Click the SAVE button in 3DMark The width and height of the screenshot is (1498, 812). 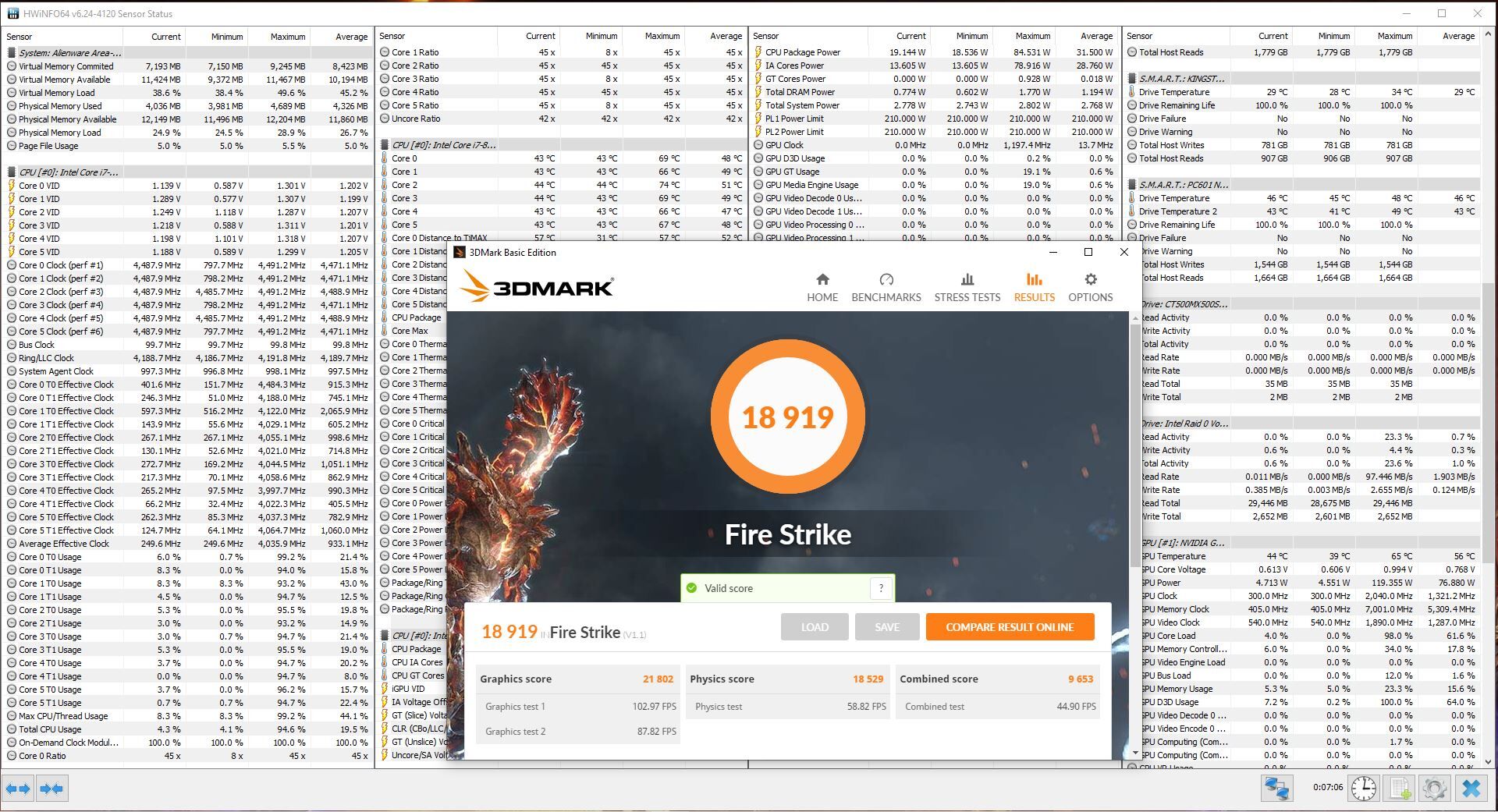coord(887,627)
